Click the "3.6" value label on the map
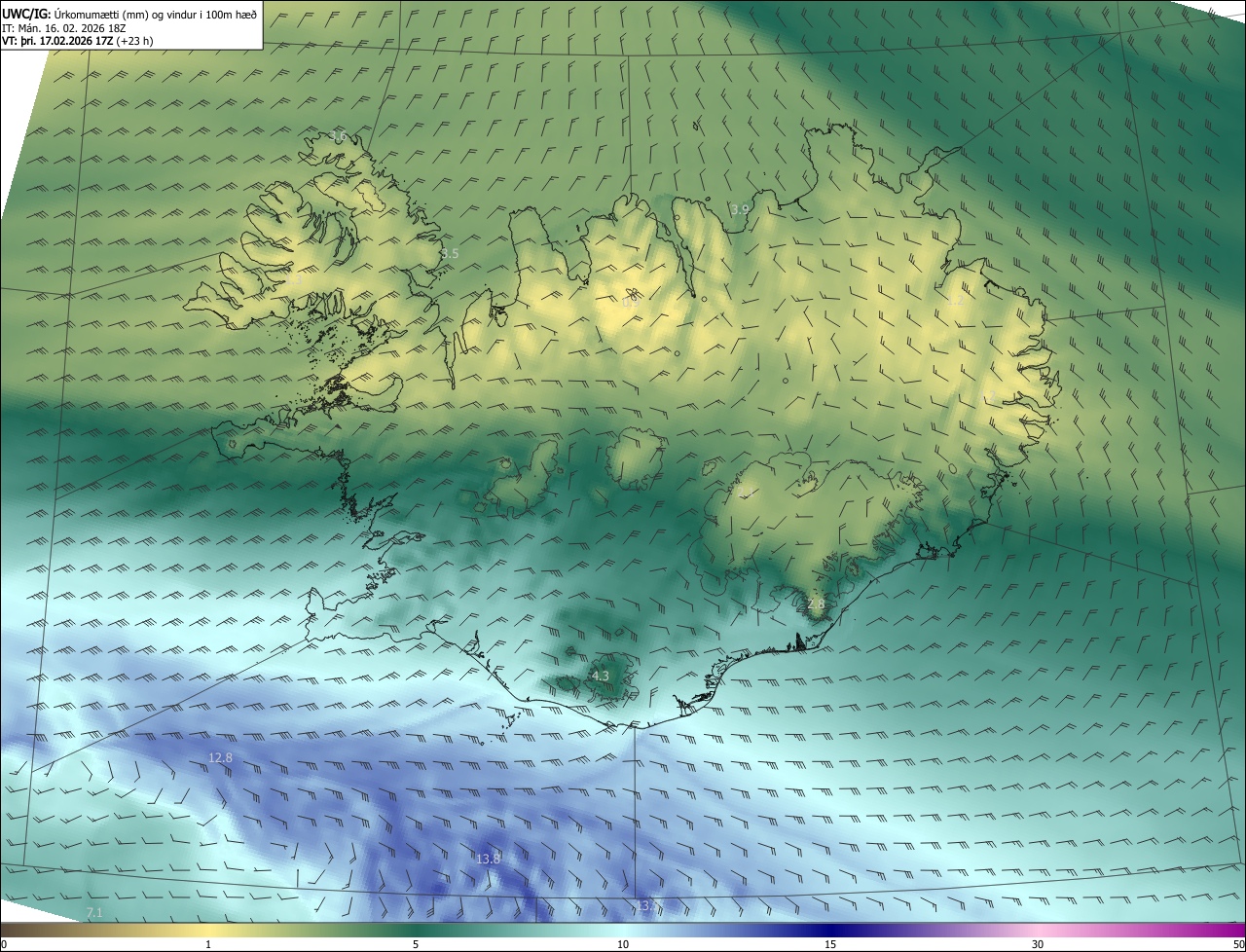This screenshot has width=1246, height=952. pos(338,136)
